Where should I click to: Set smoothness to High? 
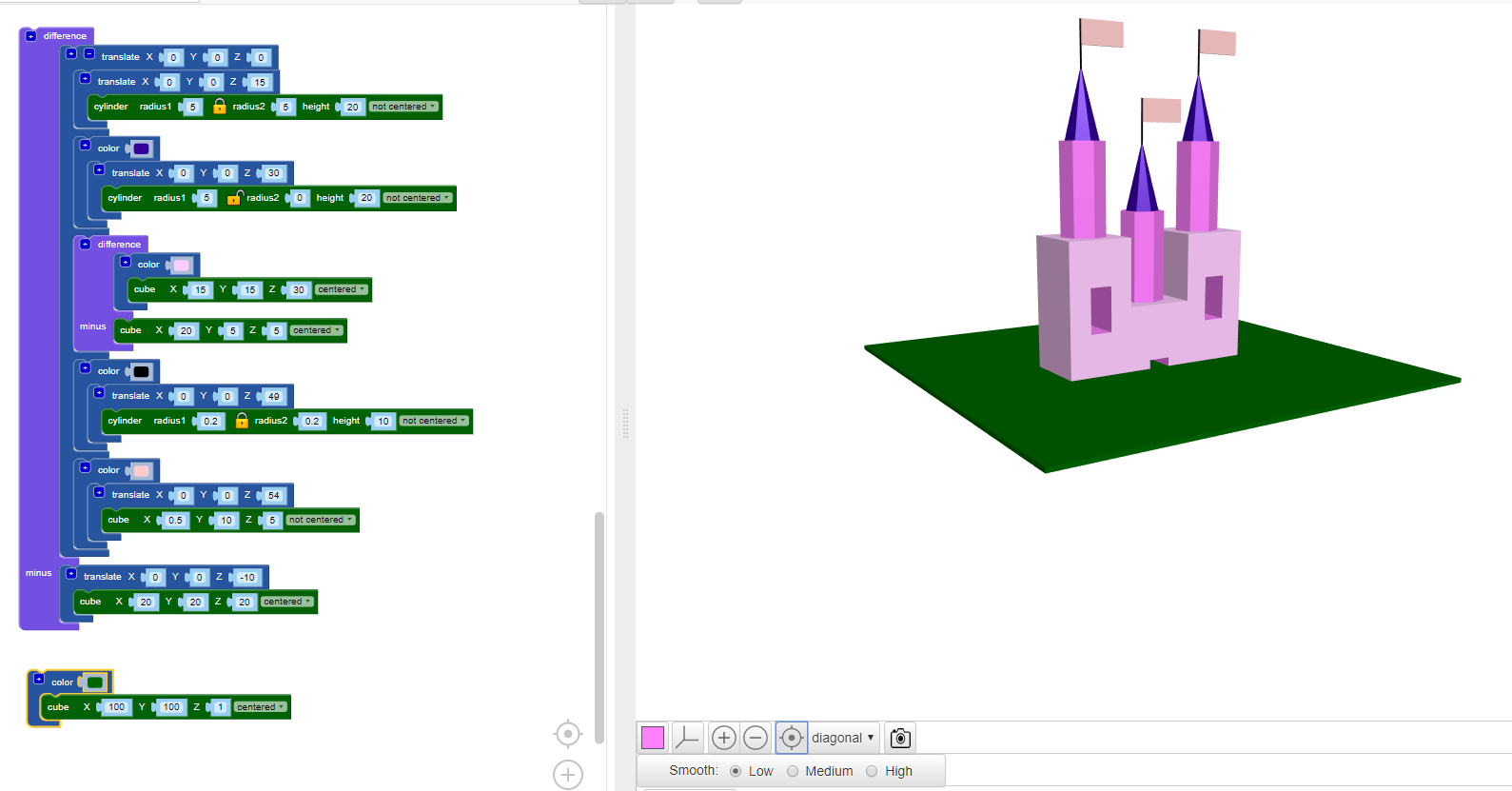pos(872,771)
